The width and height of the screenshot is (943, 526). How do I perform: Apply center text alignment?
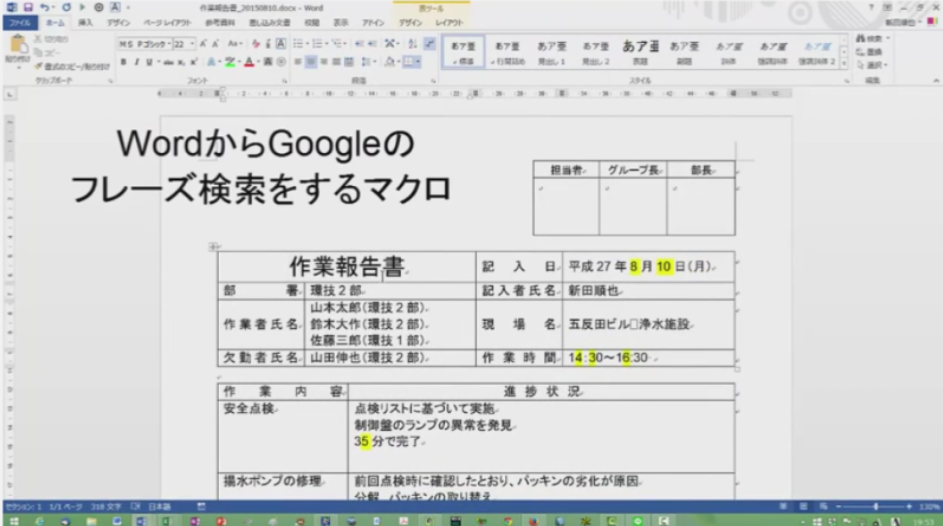tap(310, 62)
